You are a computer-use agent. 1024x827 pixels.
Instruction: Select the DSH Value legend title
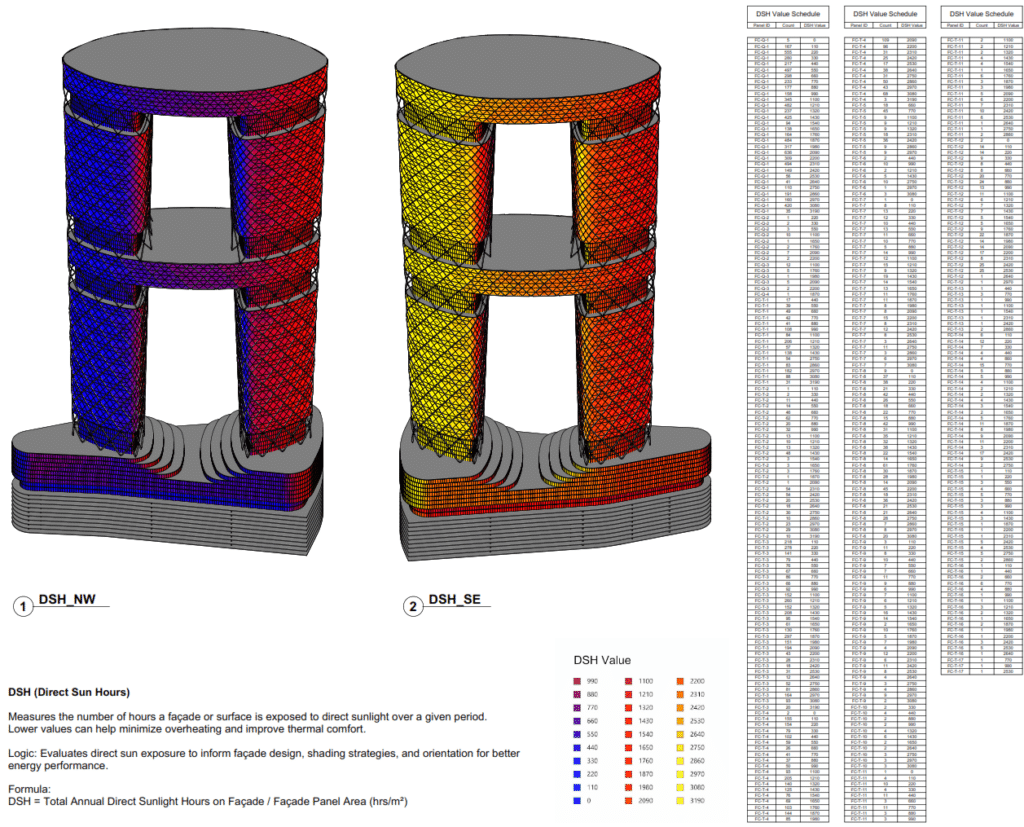point(602,660)
